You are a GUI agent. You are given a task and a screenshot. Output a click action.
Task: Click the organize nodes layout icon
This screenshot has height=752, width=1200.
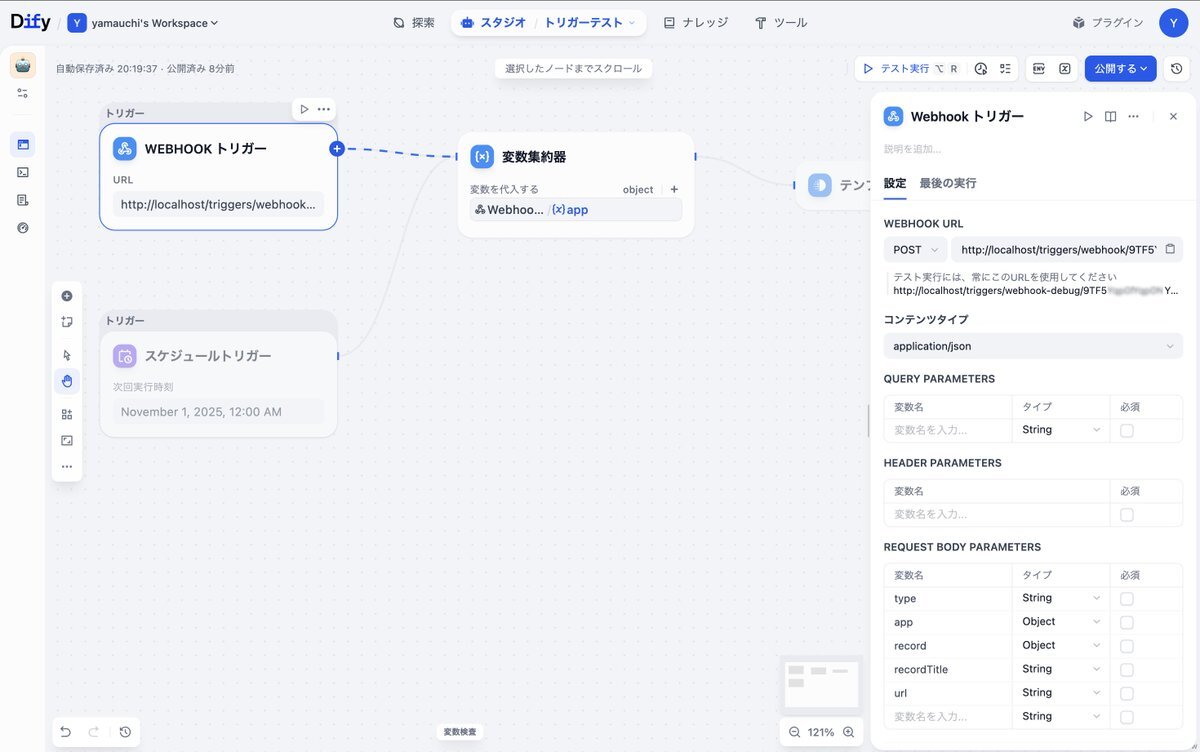click(67, 414)
